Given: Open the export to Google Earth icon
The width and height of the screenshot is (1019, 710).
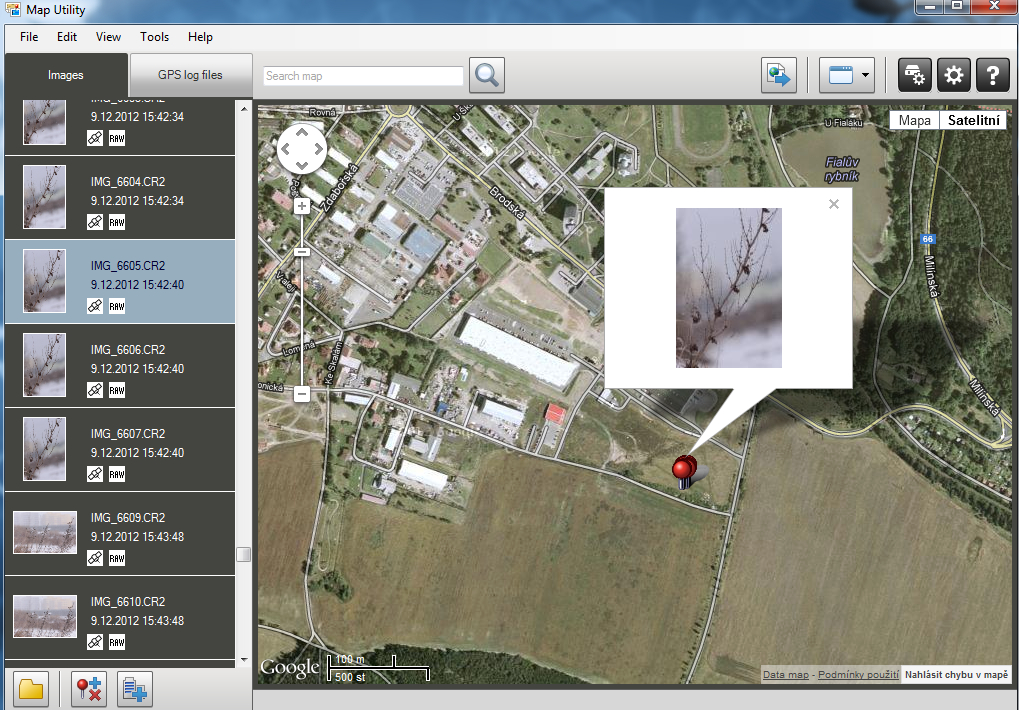Looking at the screenshot, I should click(x=779, y=75).
